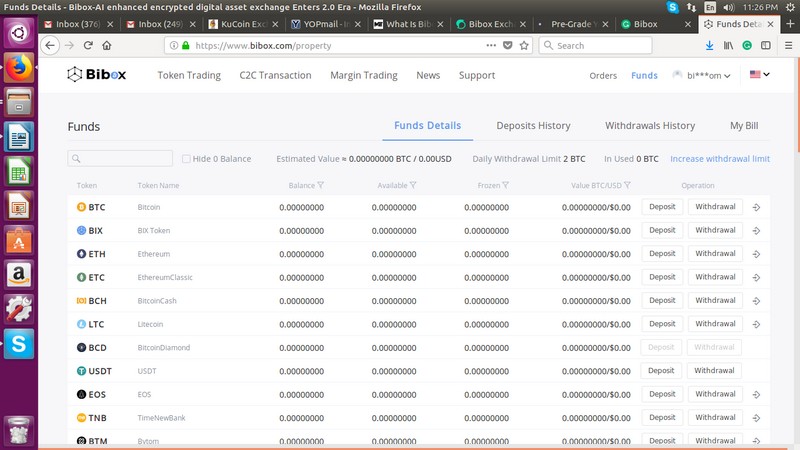Screen dimensions: 800x450
Task: Save page to Pocket icon
Action: (508, 45)
